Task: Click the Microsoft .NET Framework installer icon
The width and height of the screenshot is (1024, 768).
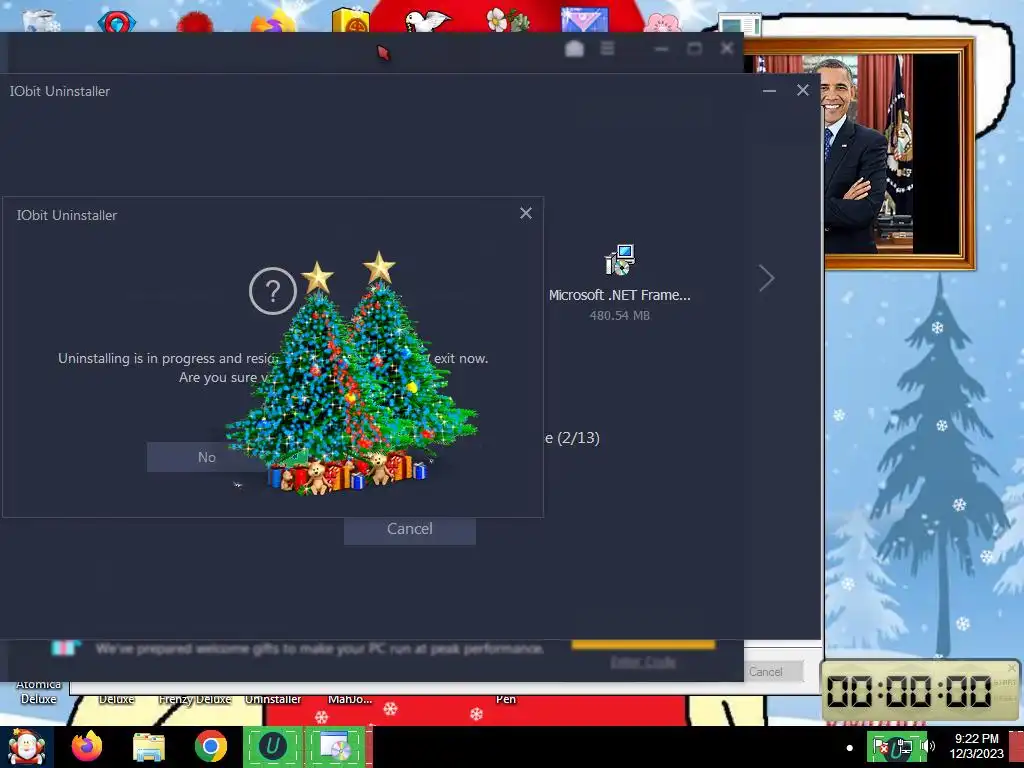Action: pyautogui.click(x=619, y=260)
